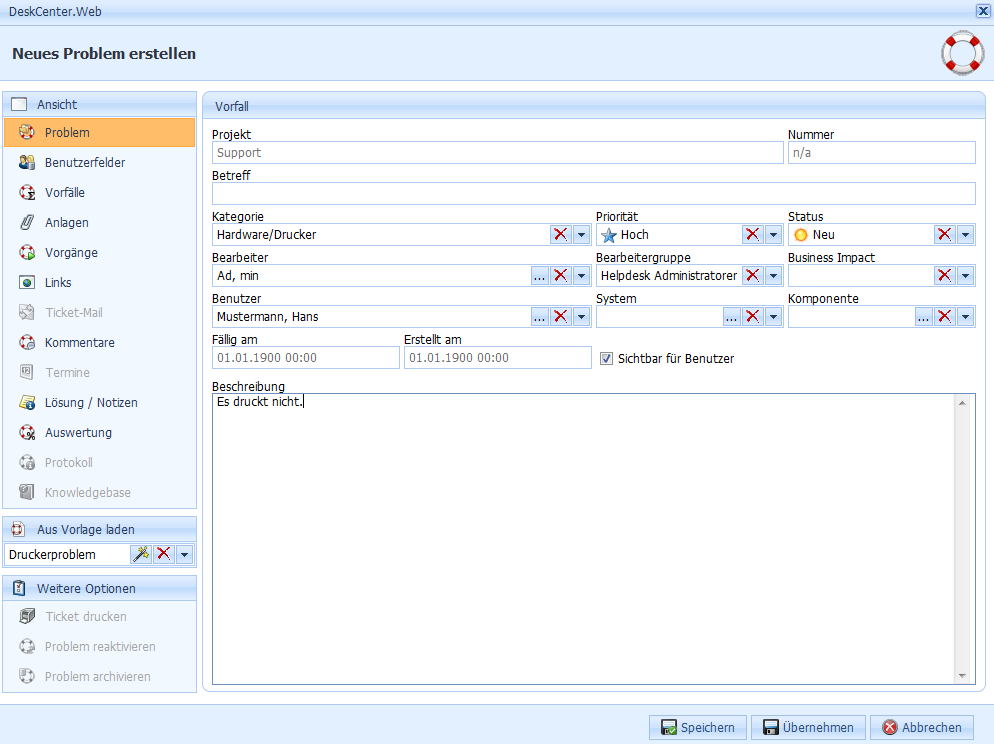
Task: Click the browse button for Bearbeiter
Action: (540, 276)
